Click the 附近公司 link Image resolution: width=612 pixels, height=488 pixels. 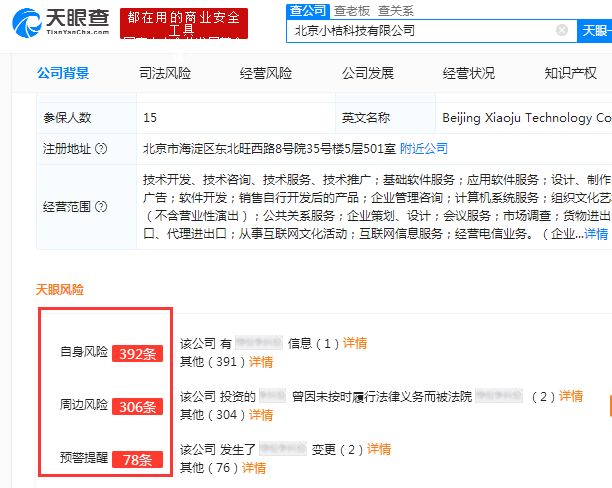click(x=424, y=149)
